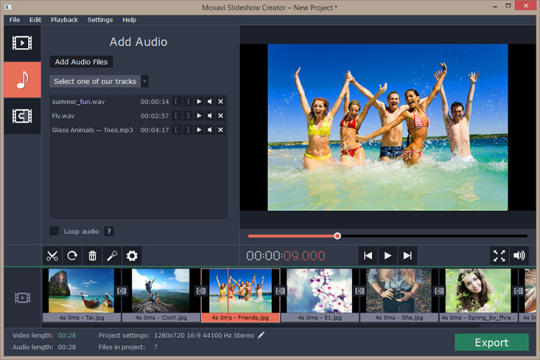Open the magic wand enhance tool

pyautogui.click(x=112, y=256)
